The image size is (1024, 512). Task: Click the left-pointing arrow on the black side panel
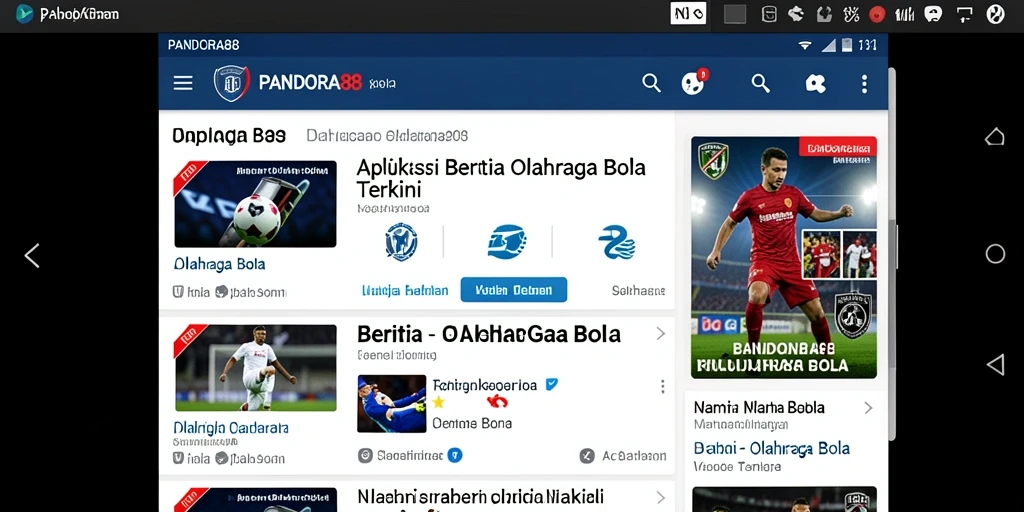point(32,255)
